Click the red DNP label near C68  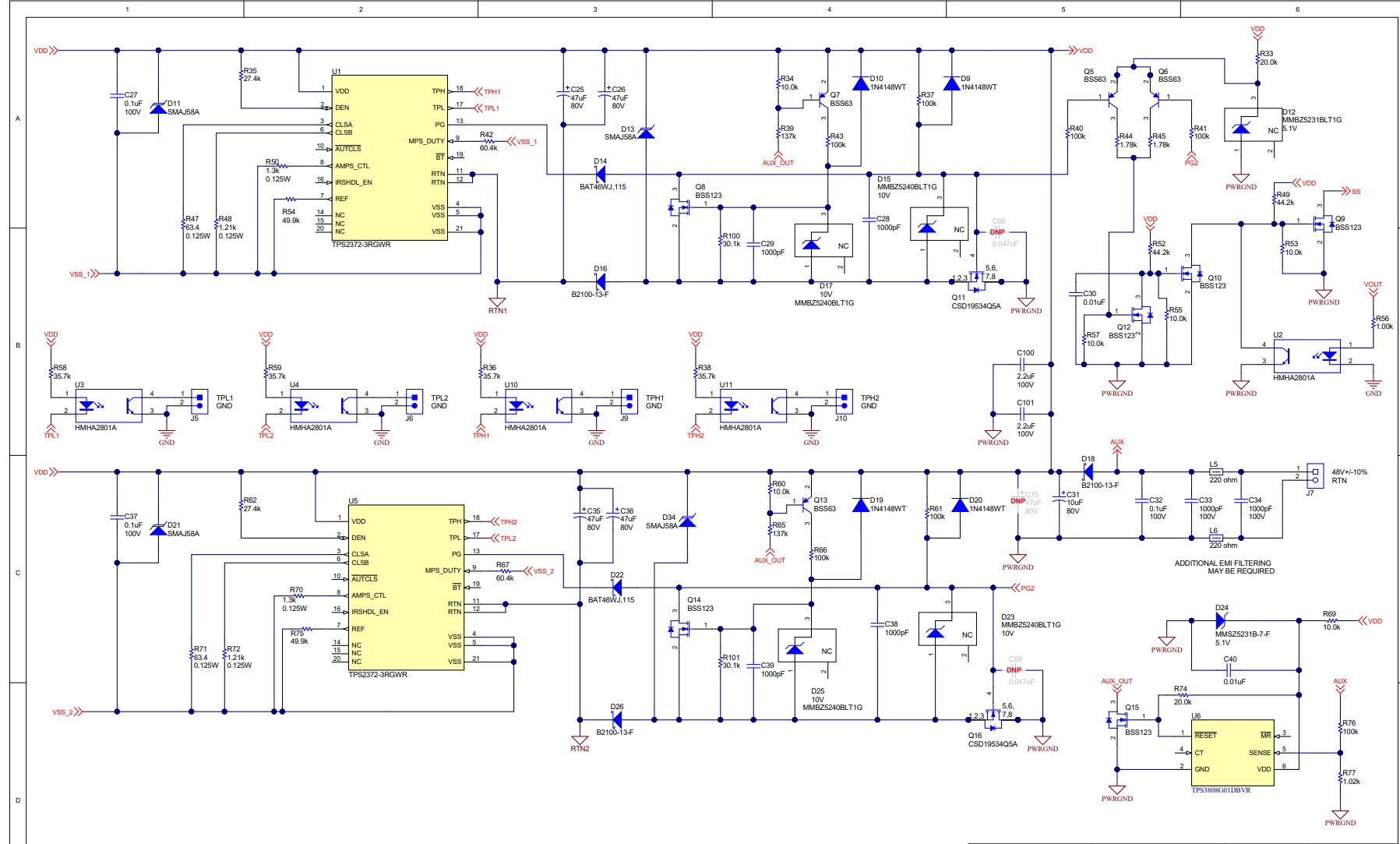click(996, 232)
